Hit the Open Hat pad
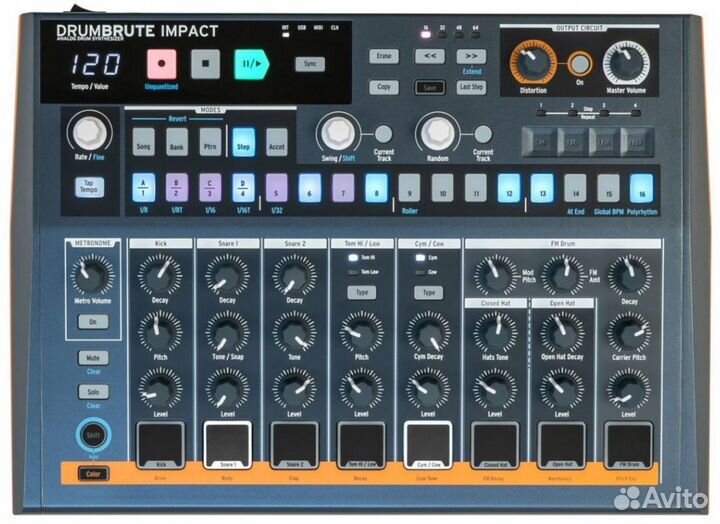 [562, 445]
